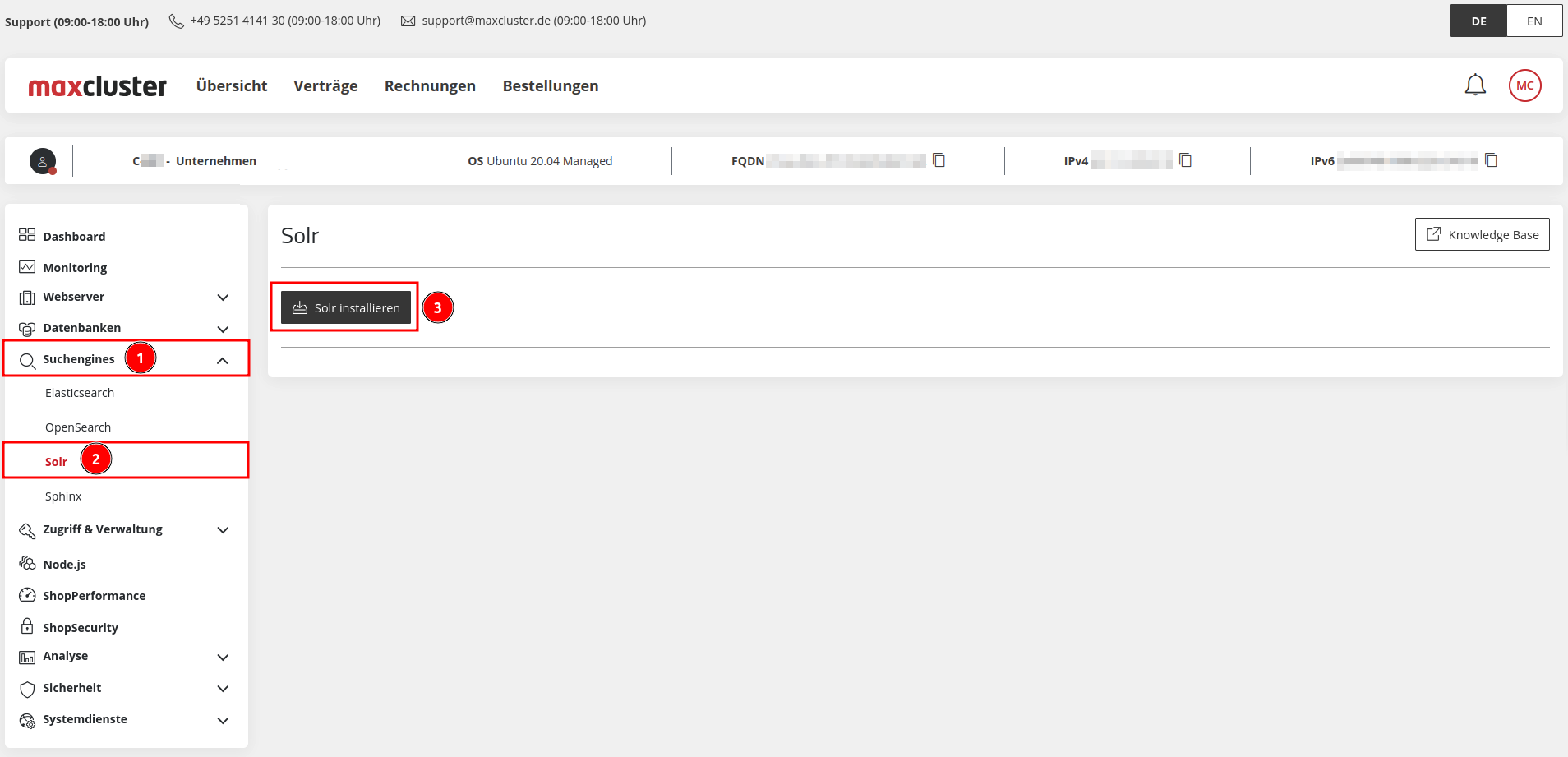
Task: Click the Unternehmen customer name text
Action: [216, 161]
